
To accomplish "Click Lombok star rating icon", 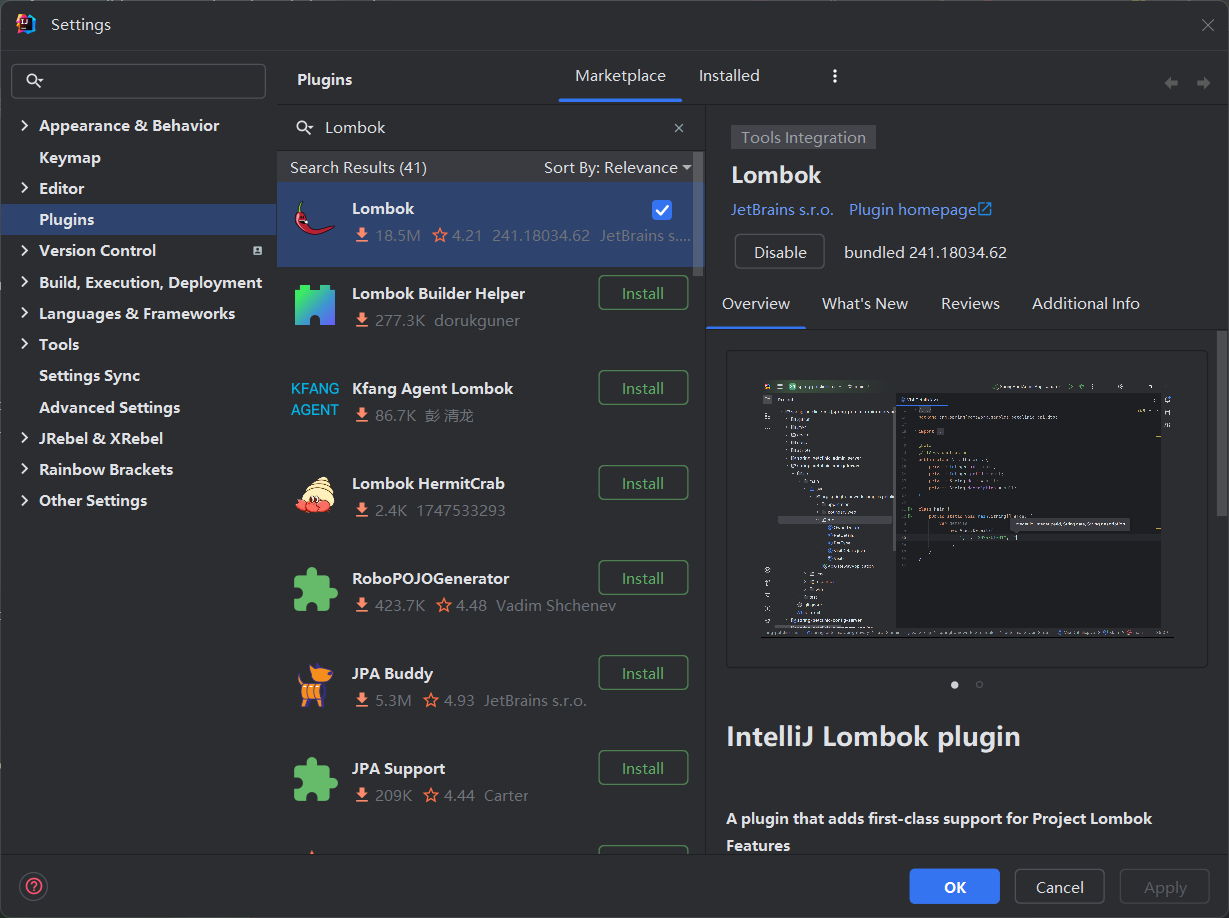I will click(x=440, y=236).
